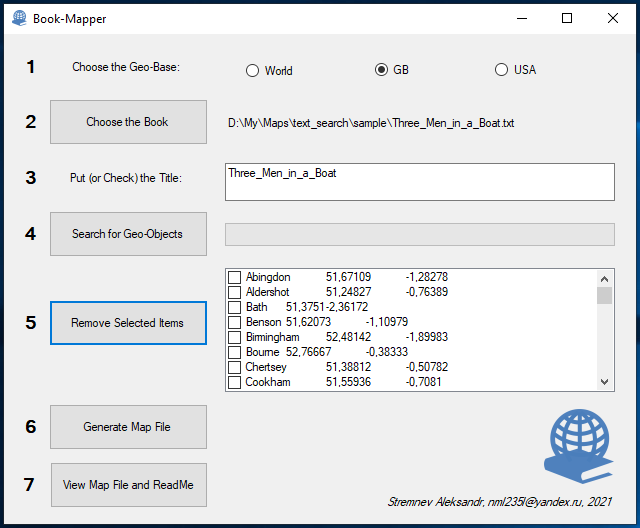Select the GB geo-base radio button
Viewport: 640px width, 528px height.
[x=381, y=70]
